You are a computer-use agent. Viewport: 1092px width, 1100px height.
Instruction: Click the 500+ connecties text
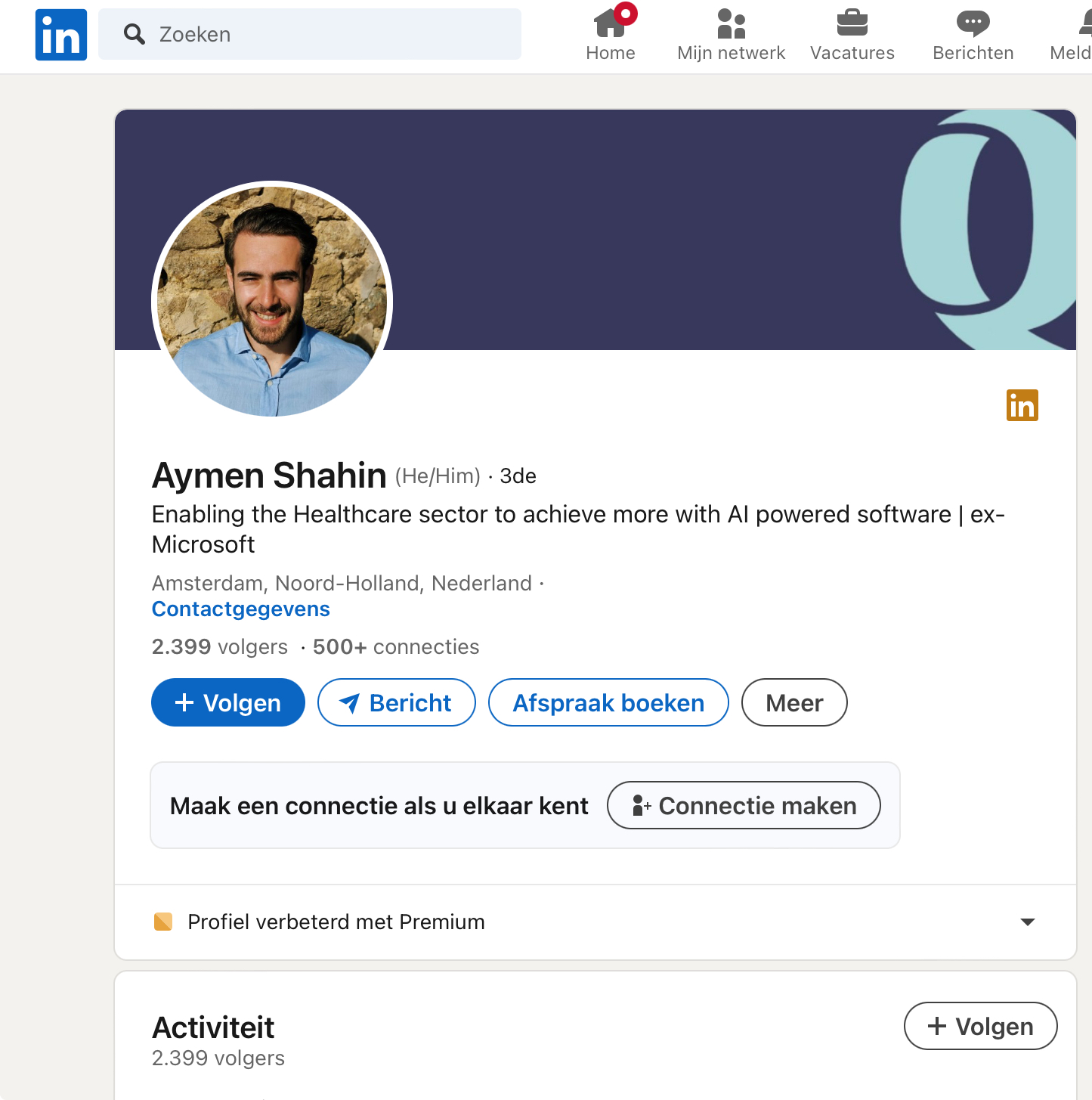tap(395, 647)
